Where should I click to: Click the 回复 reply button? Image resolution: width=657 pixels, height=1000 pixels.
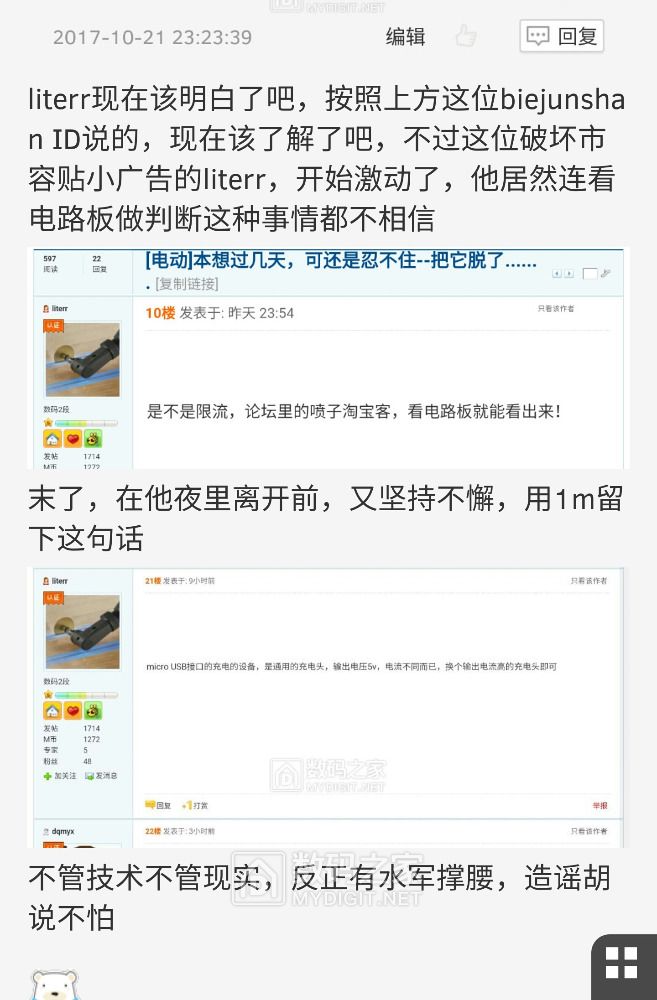pos(561,36)
